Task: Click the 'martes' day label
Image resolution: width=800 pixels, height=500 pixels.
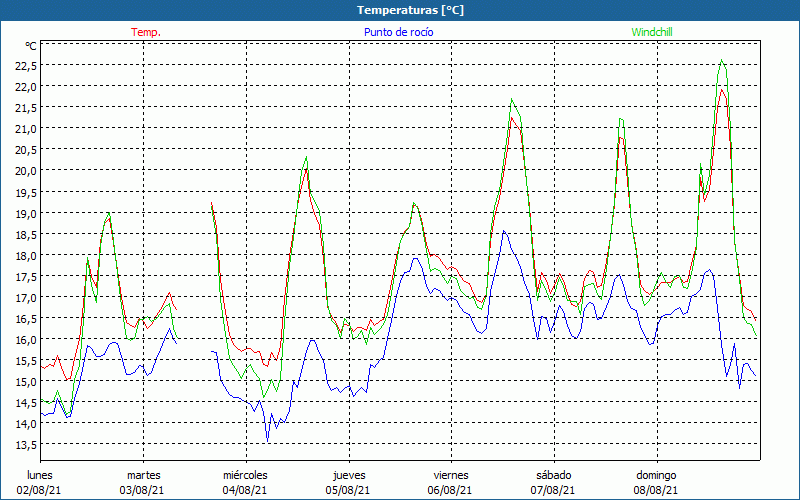Action: pos(144,475)
